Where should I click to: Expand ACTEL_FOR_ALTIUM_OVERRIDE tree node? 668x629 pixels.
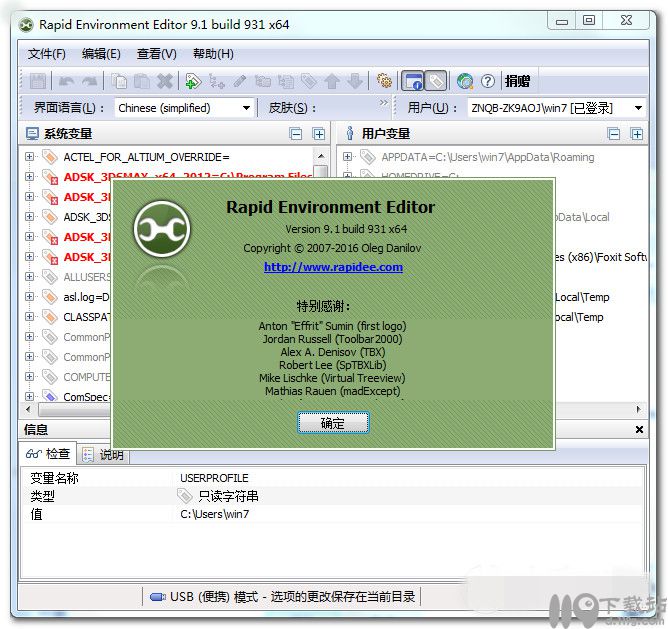(x=29, y=157)
